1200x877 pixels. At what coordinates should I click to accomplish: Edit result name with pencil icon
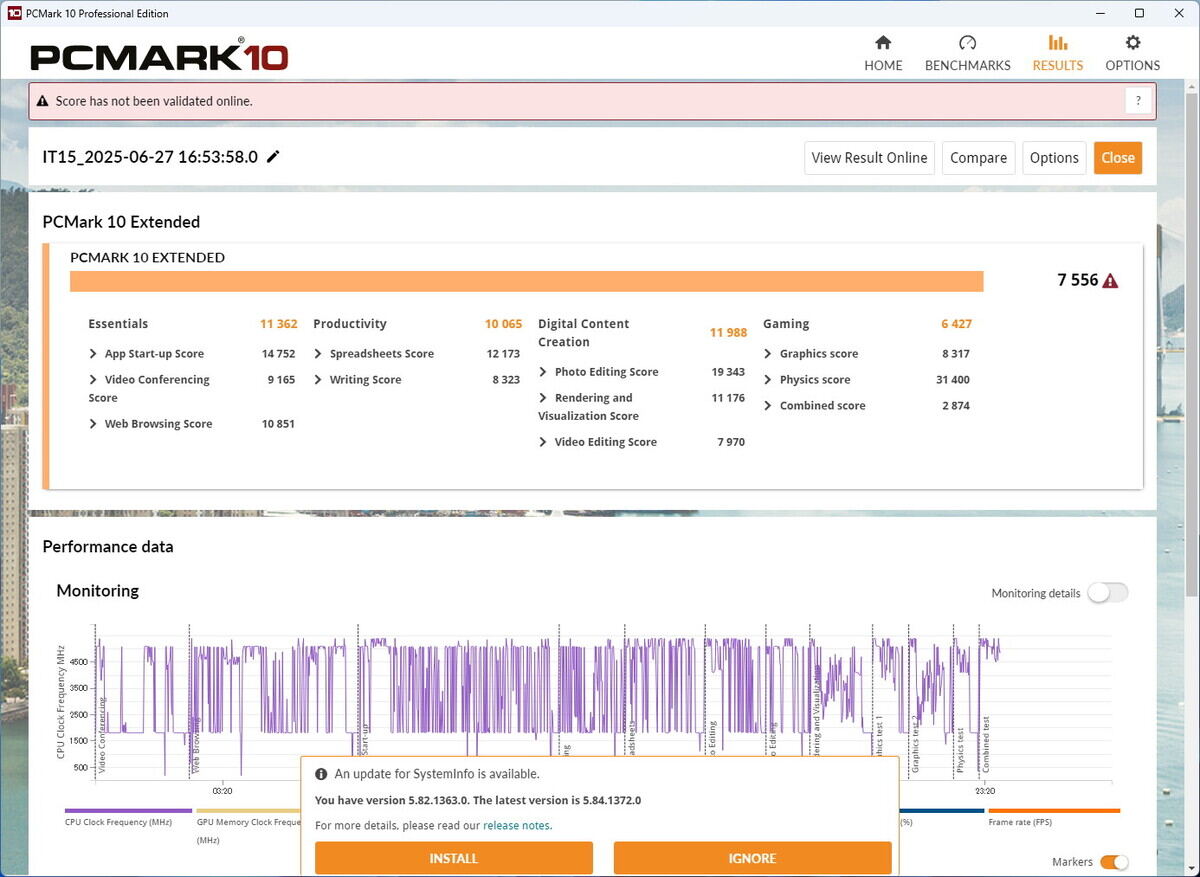point(273,157)
